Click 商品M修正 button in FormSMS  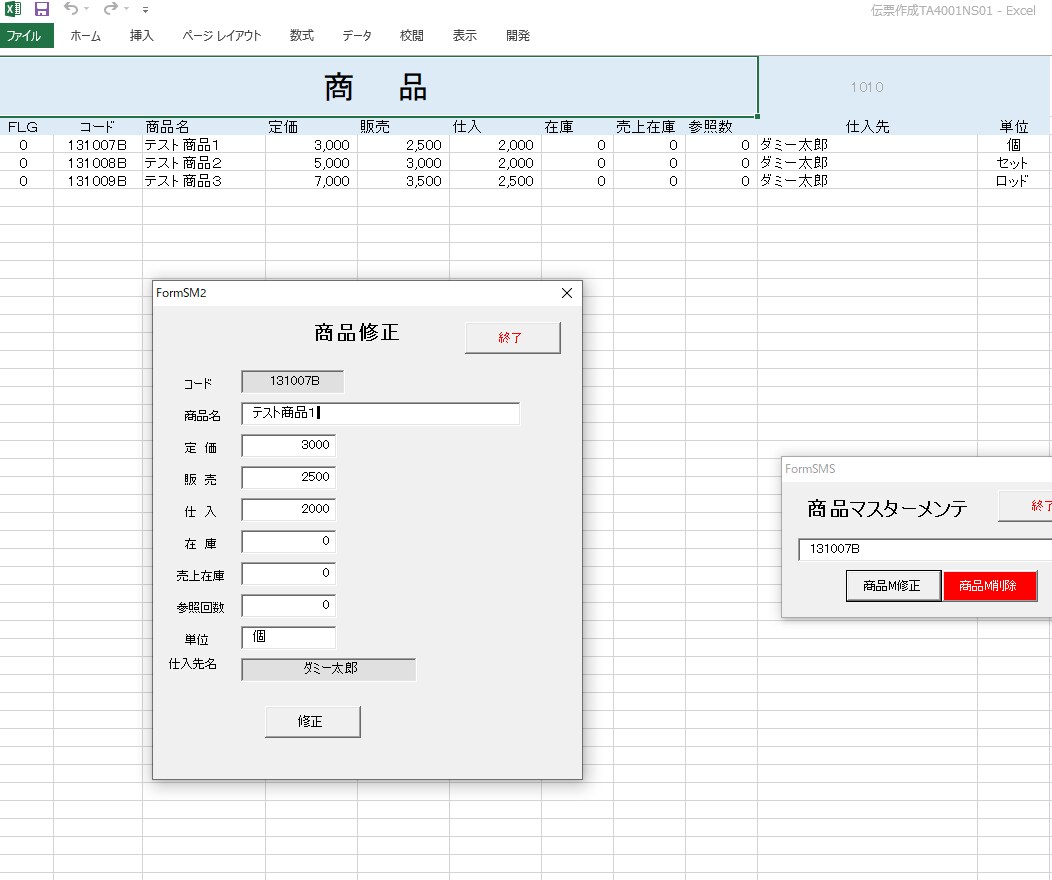tap(893, 586)
